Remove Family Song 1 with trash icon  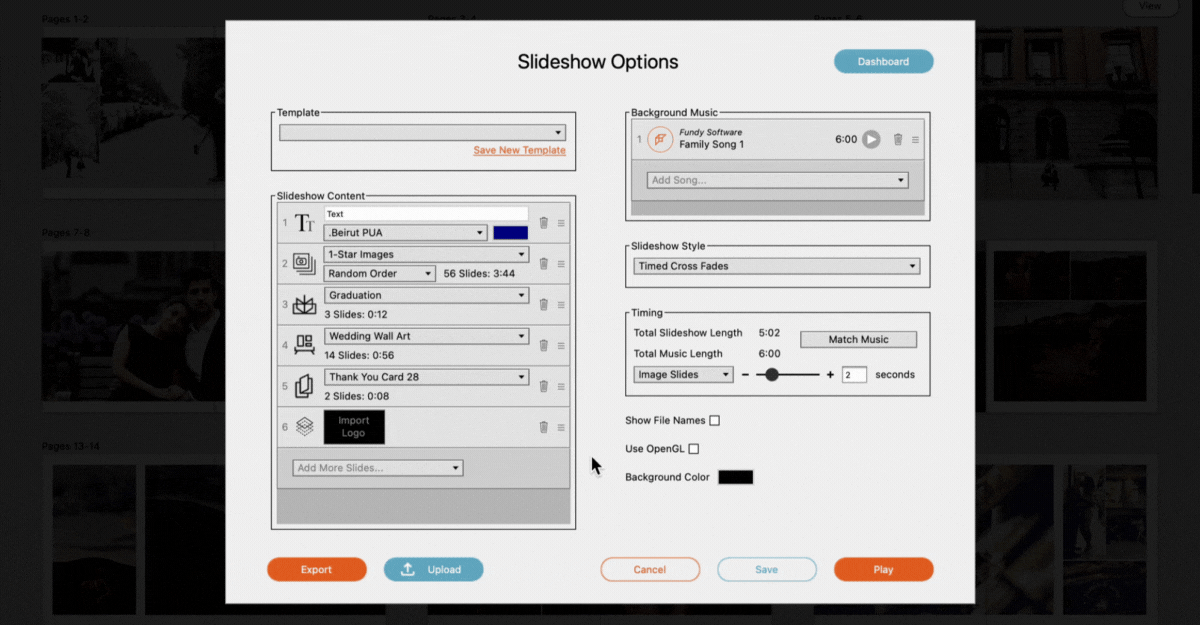pyautogui.click(x=898, y=139)
